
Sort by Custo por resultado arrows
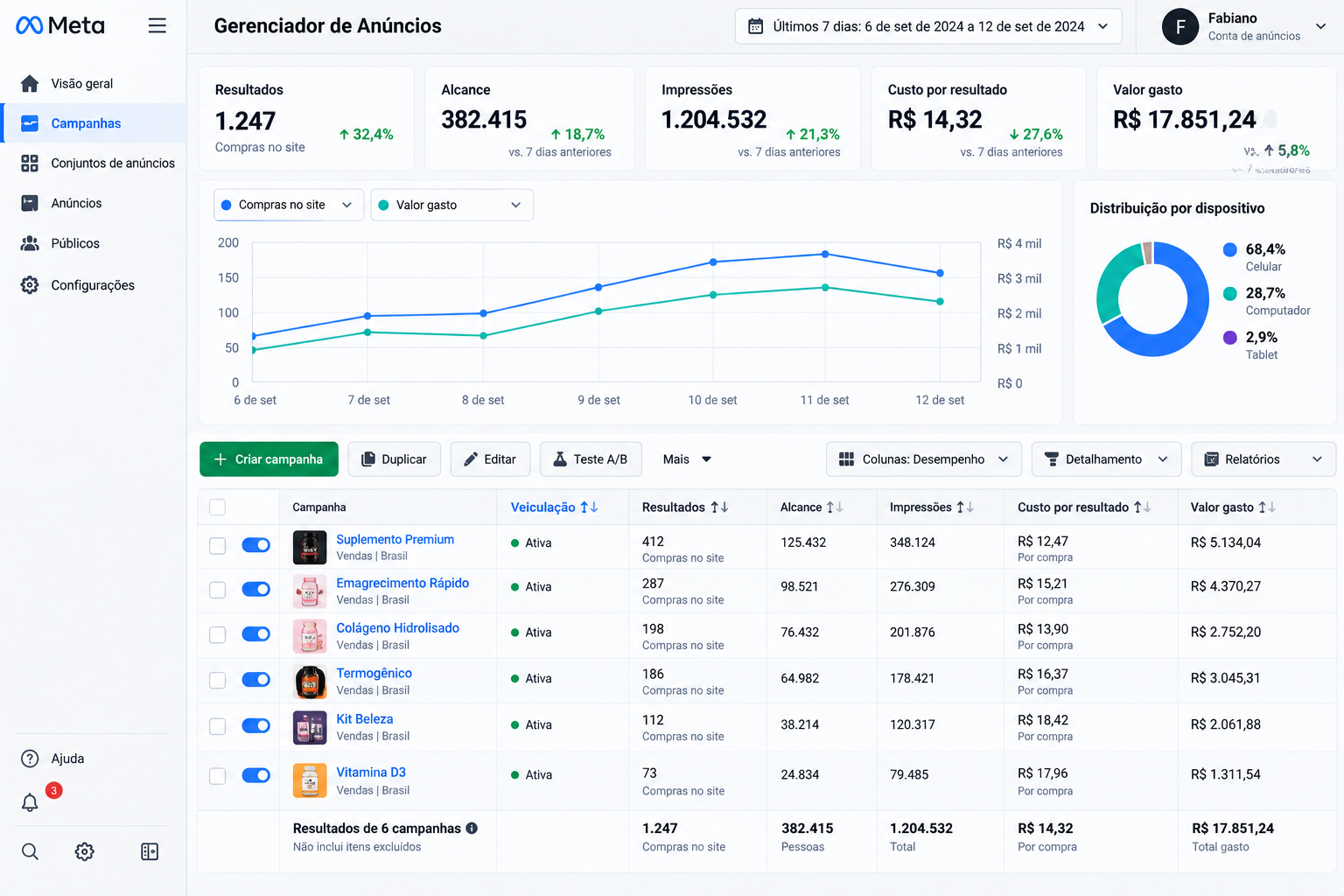(x=1143, y=507)
